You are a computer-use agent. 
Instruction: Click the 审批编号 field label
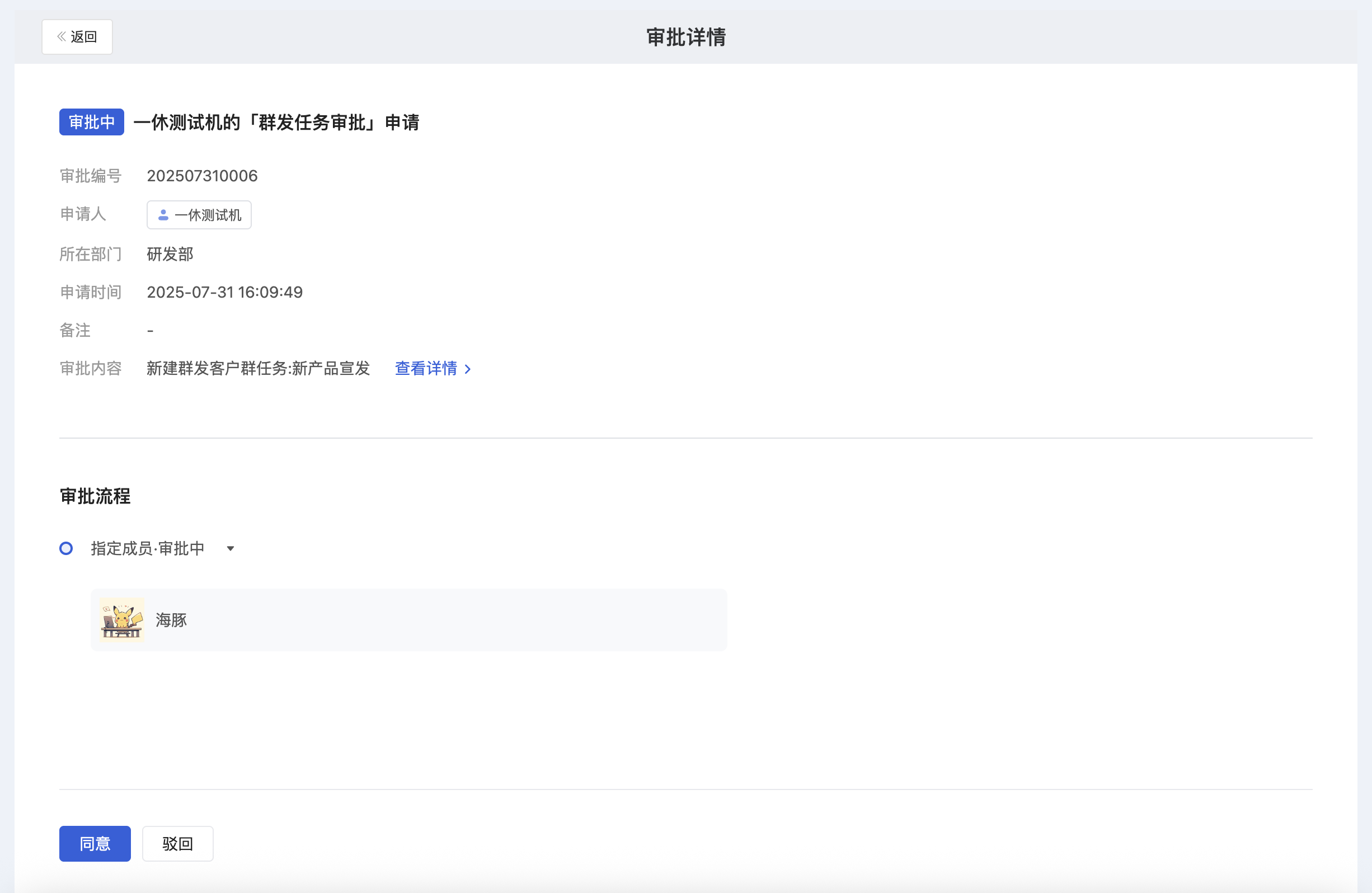[x=91, y=176]
